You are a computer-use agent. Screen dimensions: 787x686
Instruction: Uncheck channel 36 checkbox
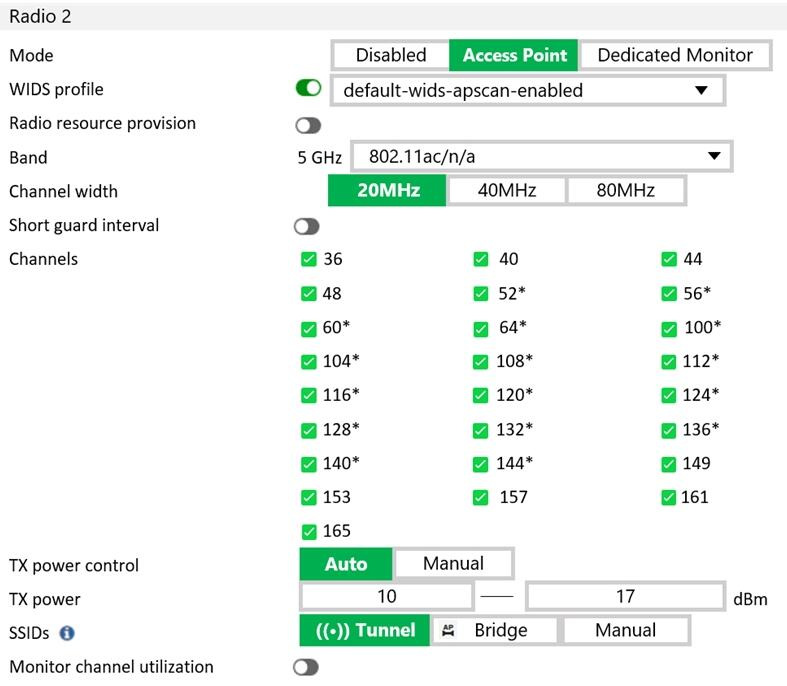pos(308,260)
